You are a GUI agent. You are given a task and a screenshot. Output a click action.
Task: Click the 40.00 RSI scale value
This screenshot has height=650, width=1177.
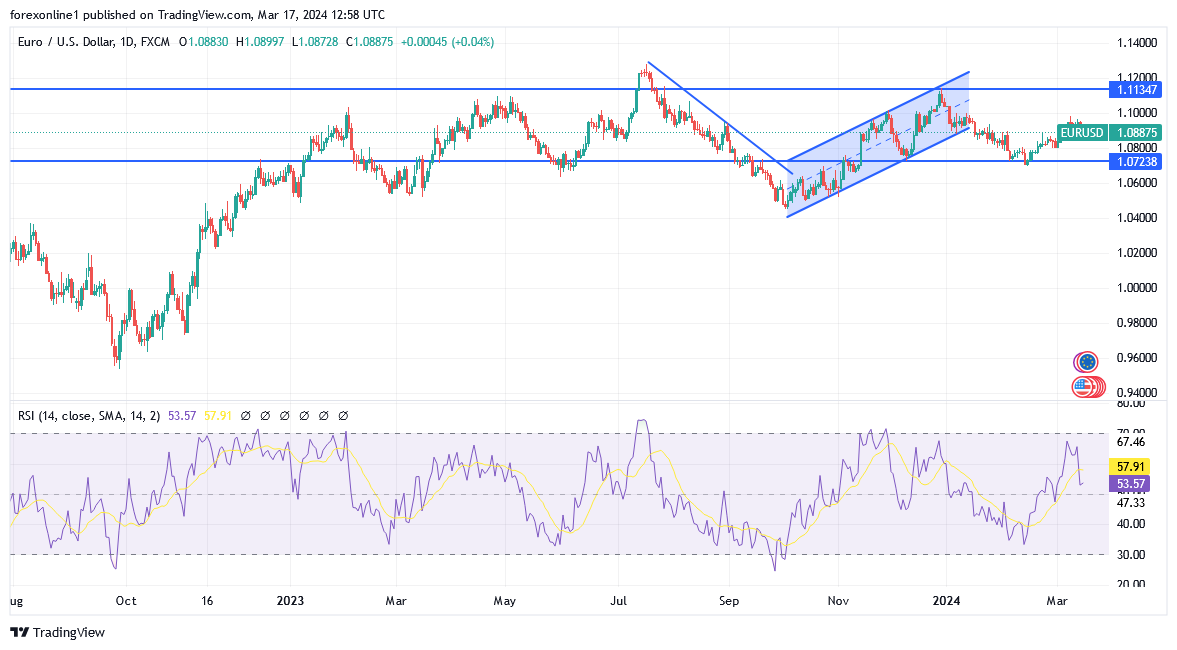click(1130, 524)
